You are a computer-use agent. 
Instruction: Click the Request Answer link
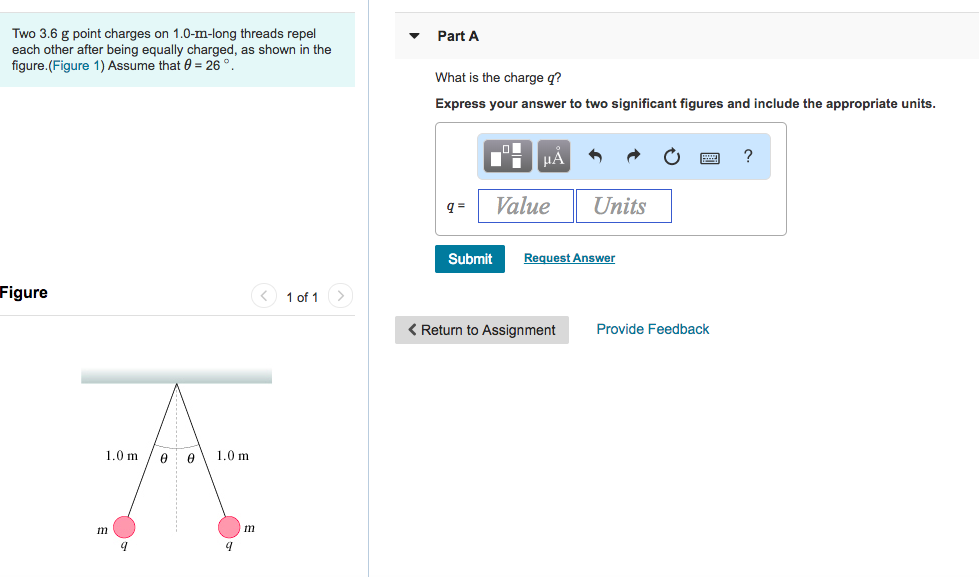(x=569, y=258)
